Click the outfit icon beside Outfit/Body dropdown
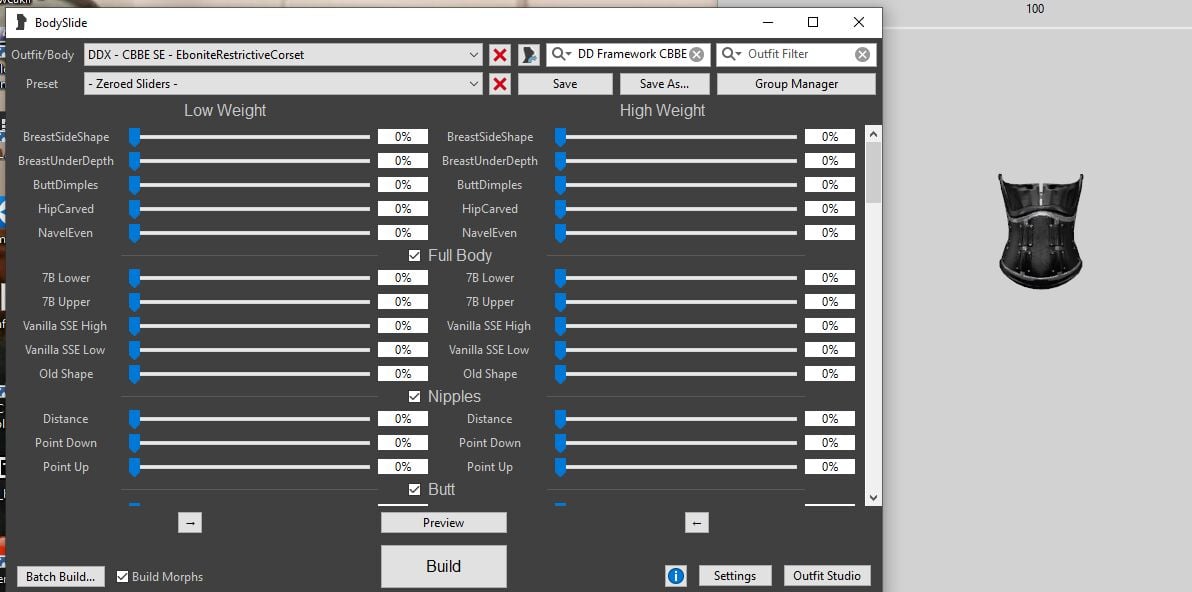Viewport: 1192px width, 592px height. point(529,55)
